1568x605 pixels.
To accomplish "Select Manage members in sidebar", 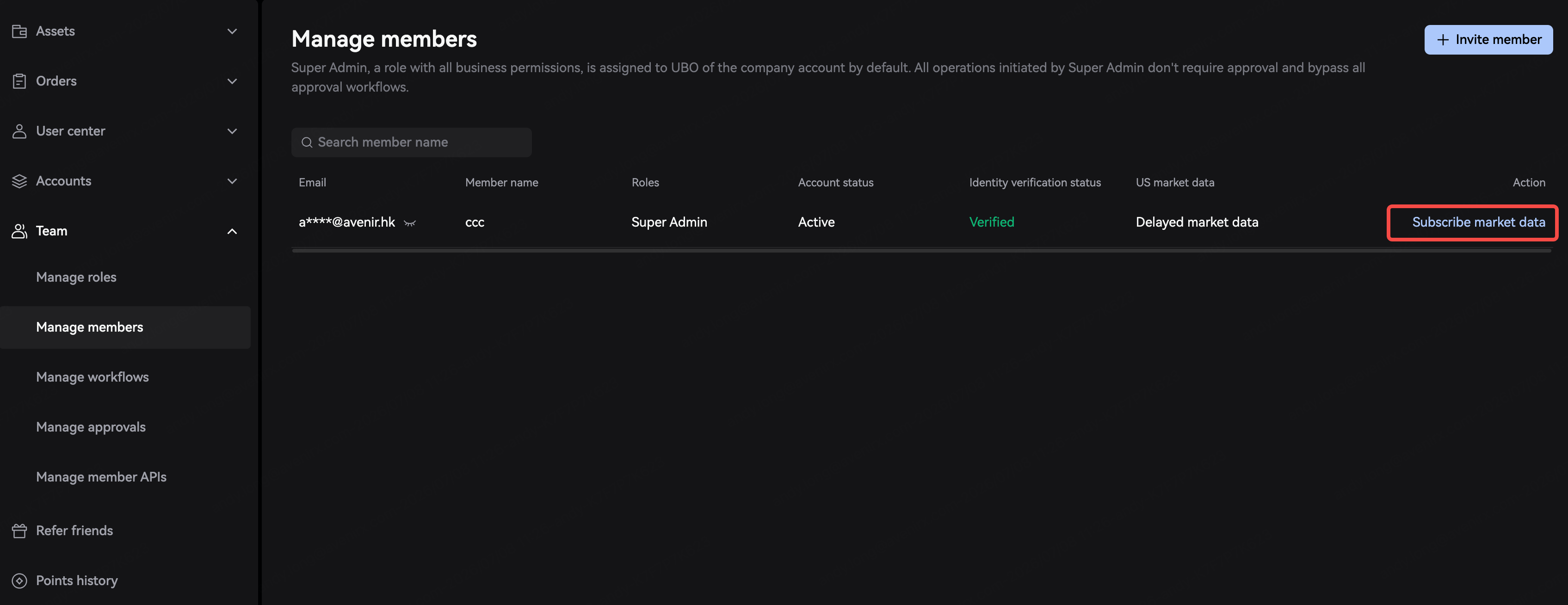I will (125, 327).
